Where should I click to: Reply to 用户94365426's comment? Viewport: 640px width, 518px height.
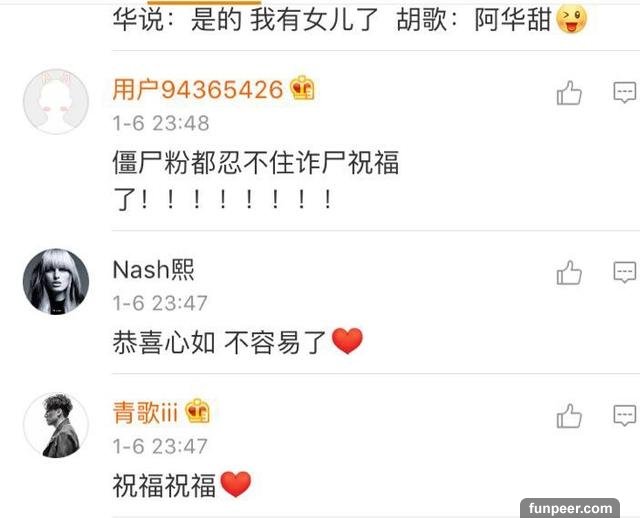coord(624,93)
